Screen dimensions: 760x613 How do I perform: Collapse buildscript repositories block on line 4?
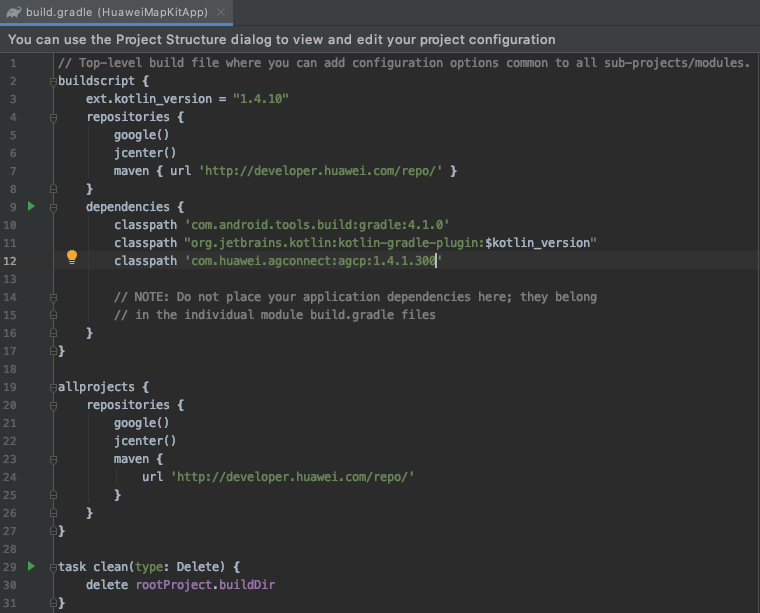tap(53, 117)
